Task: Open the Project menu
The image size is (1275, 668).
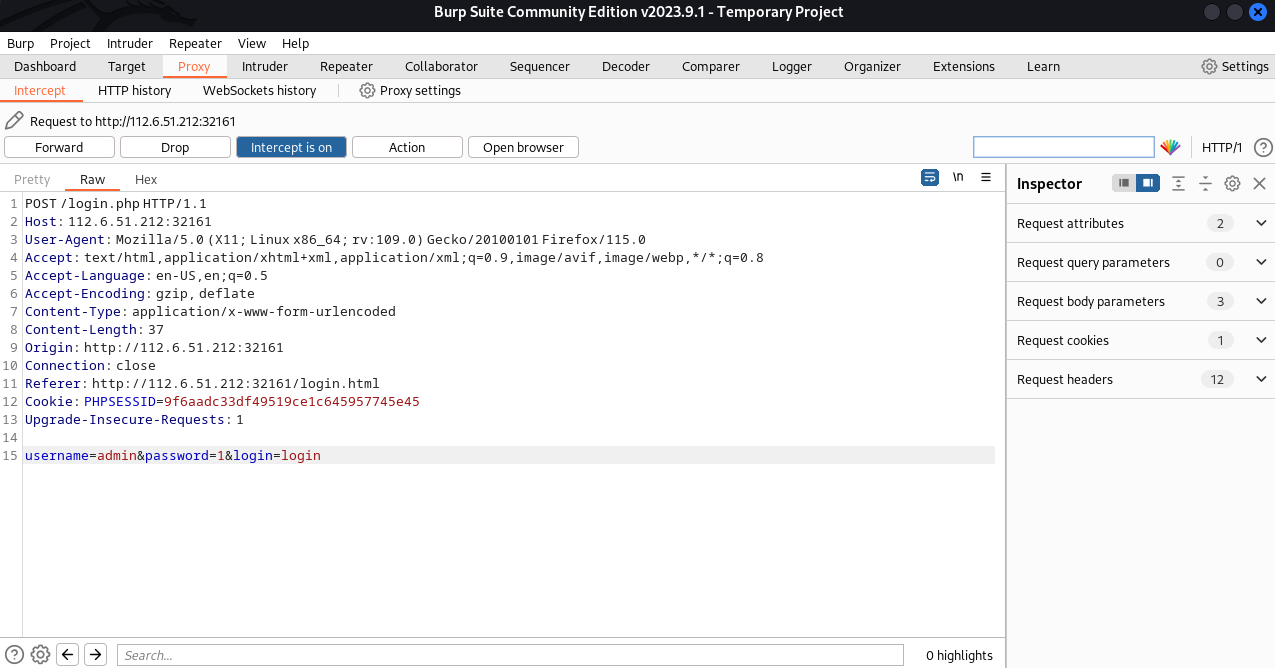Action: pyautogui.click(x=70, y=43)
